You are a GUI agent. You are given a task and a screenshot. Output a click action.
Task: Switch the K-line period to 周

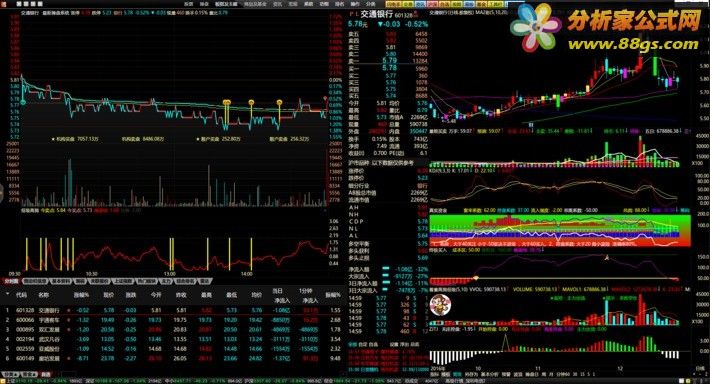click(545, 374)
